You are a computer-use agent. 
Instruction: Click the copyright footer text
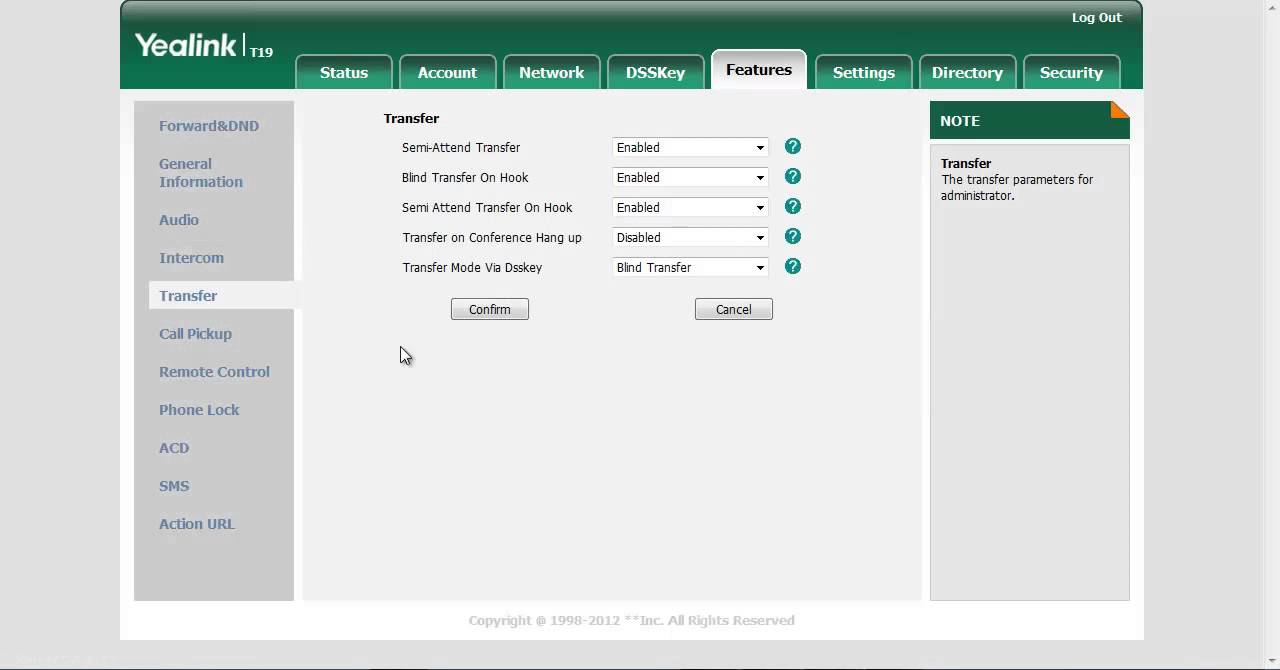click(631, 621)
